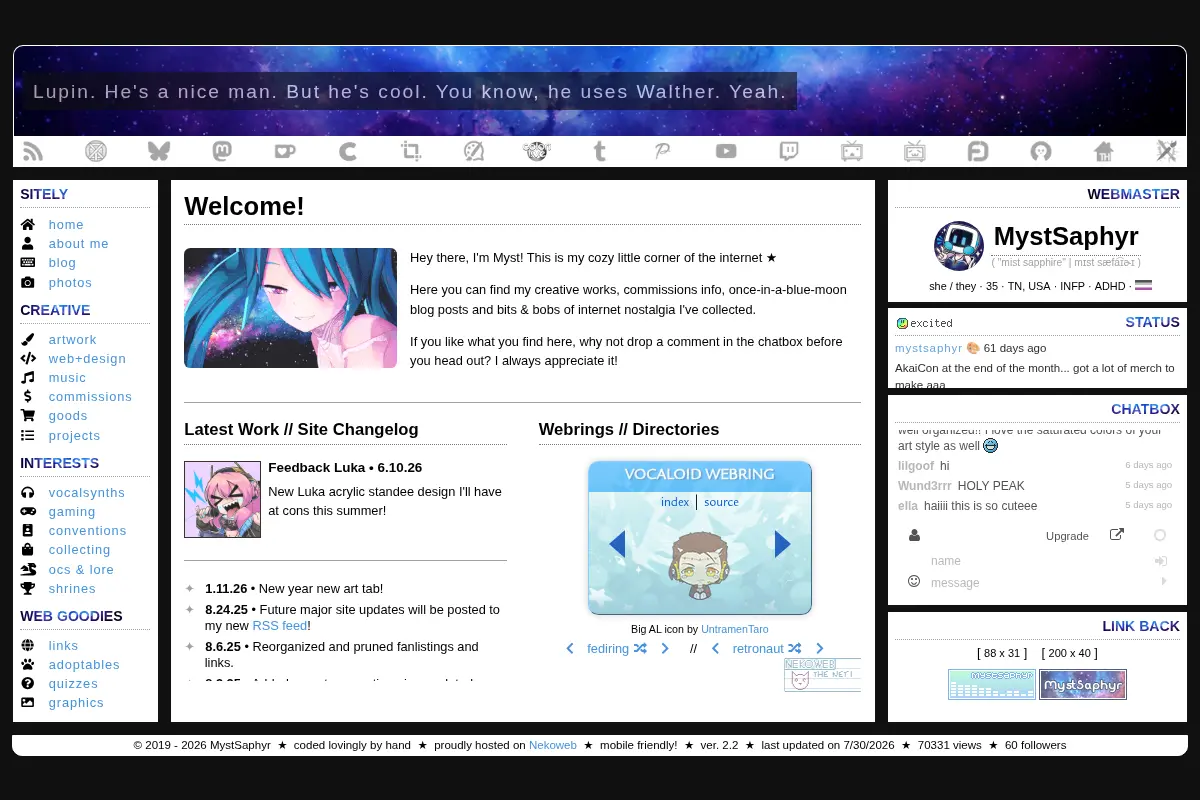Open the Nekoweb link in footer
The image size is (1200, 800).
(553, 745)
